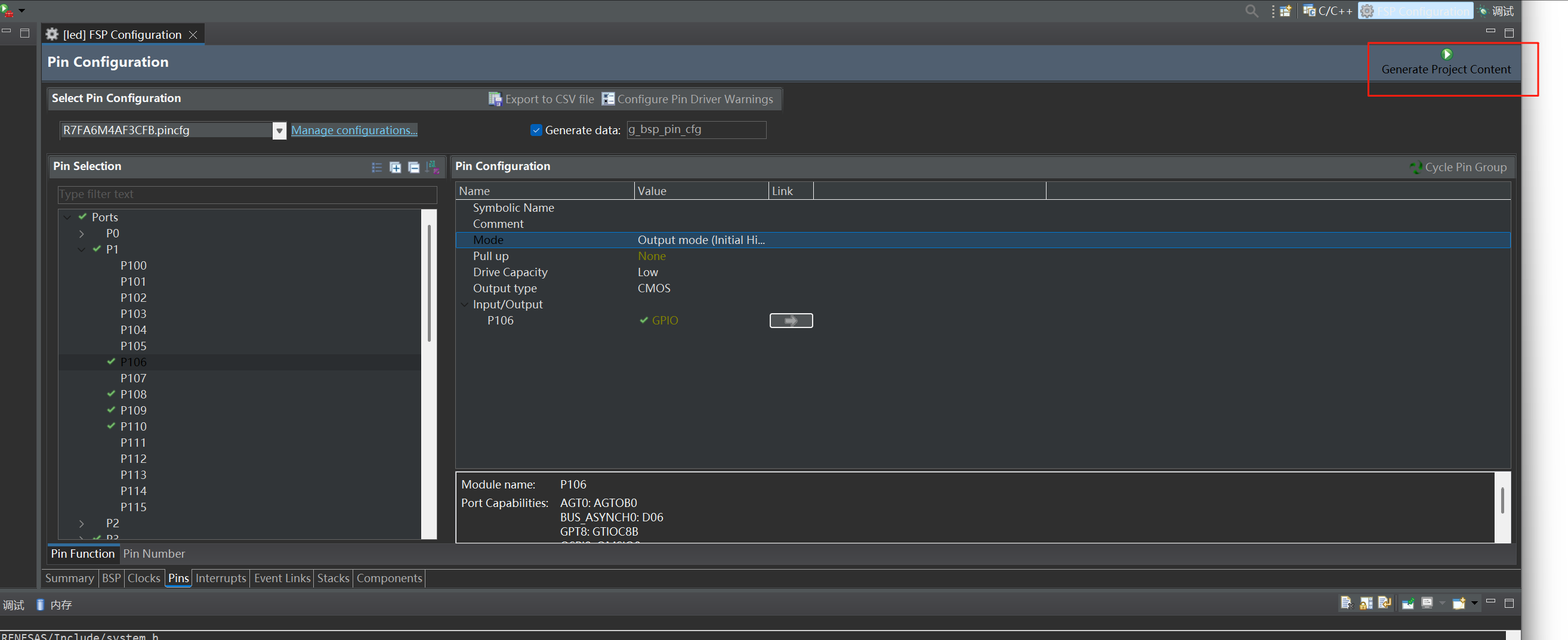Click the Mode value Output mode cell

point(700,240)
